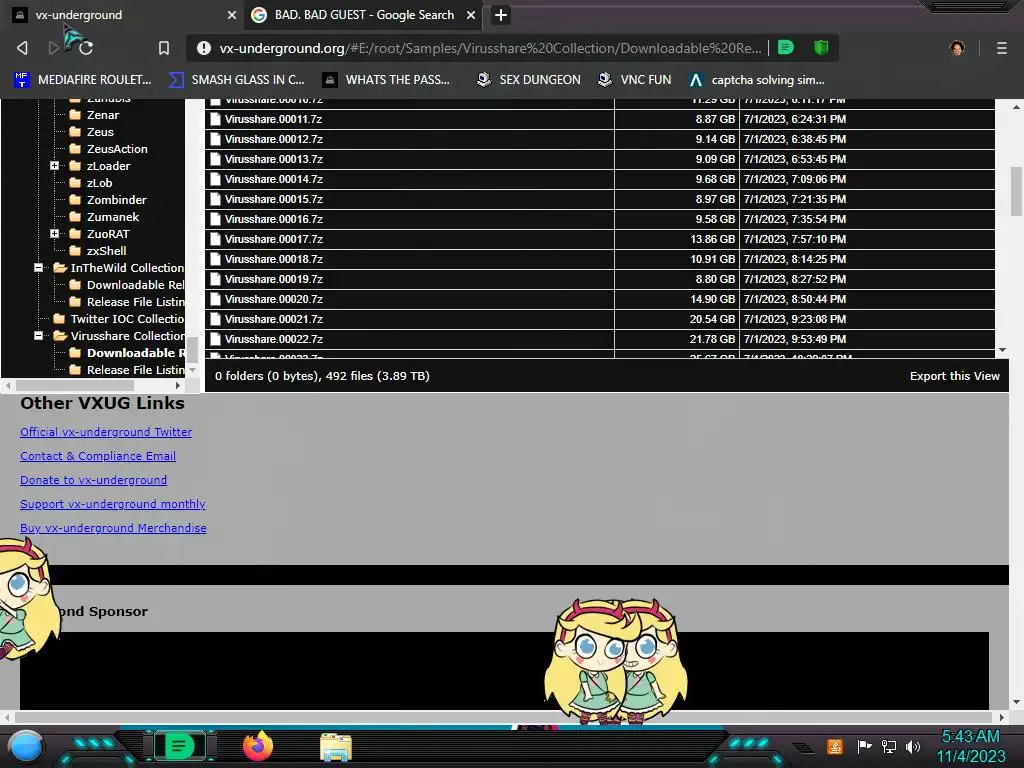Screen dimensions: 1024x768
Task: Expand the zLoader tree folder
Action: (x=55, y=166)
